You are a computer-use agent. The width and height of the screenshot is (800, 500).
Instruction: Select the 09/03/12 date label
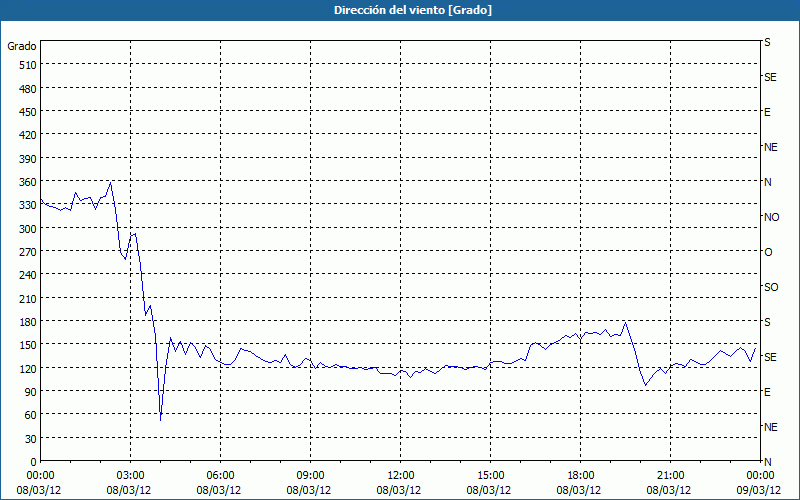[759, 490]
